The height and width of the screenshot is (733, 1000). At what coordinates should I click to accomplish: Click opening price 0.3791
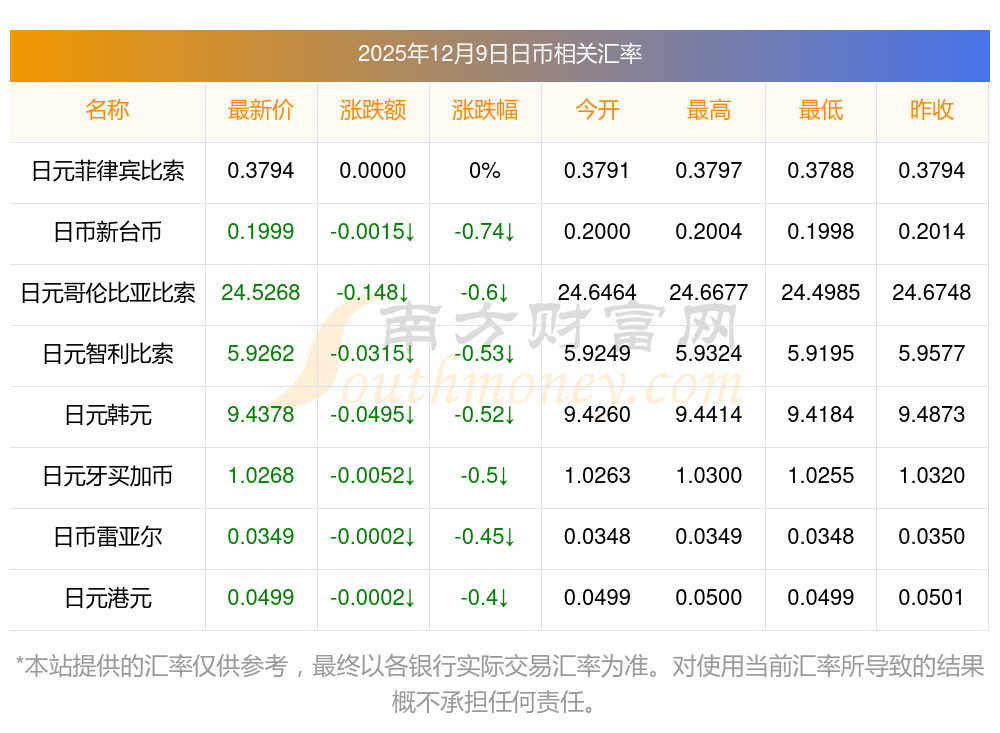point(597,171)
